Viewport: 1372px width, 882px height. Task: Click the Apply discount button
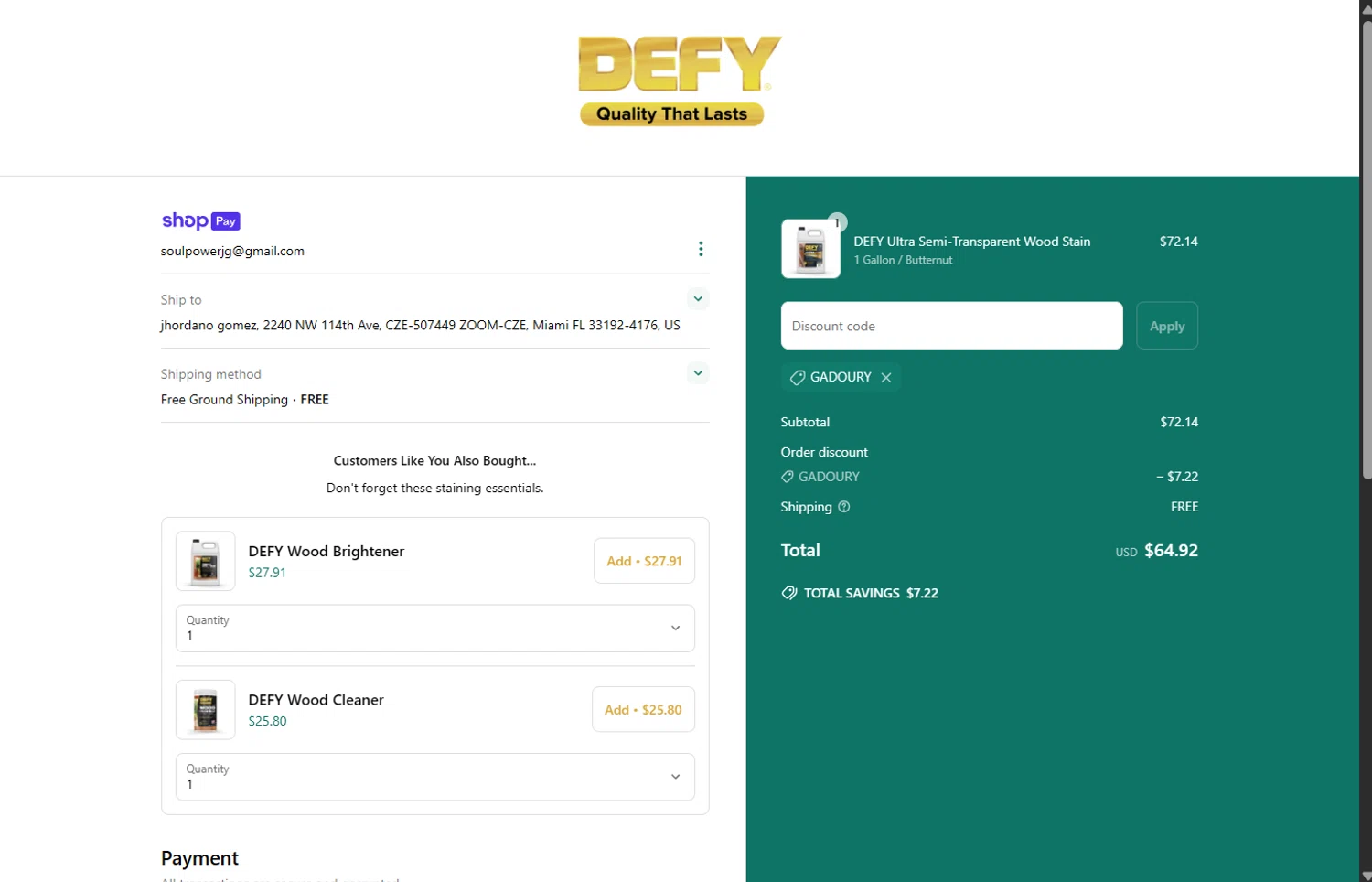(1167, 326)
